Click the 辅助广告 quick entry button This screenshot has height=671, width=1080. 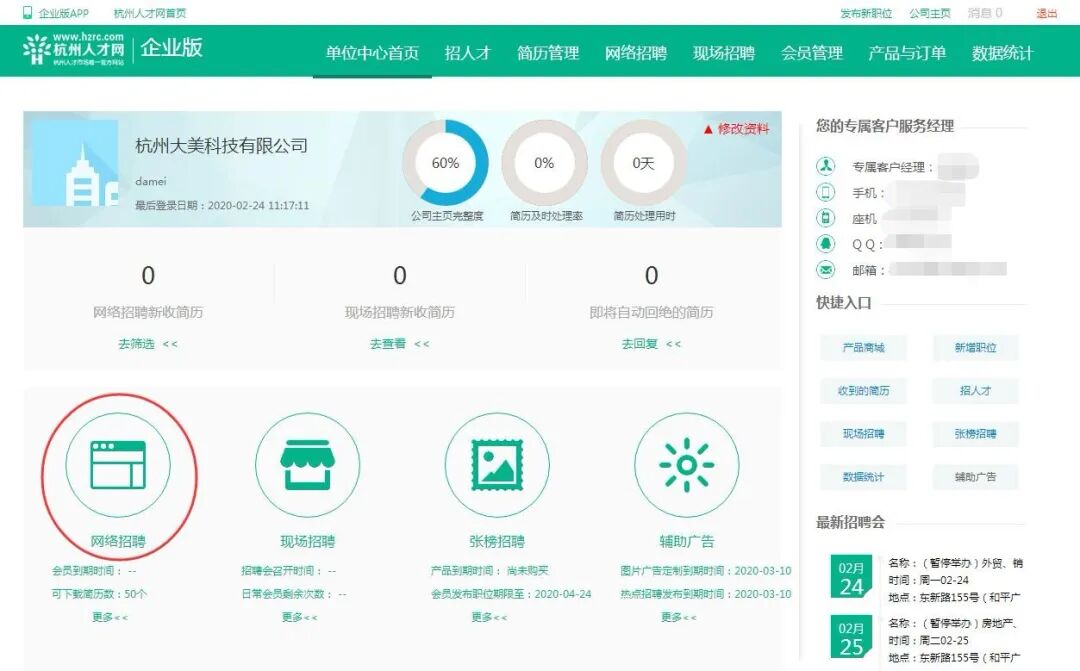(975, 477)
